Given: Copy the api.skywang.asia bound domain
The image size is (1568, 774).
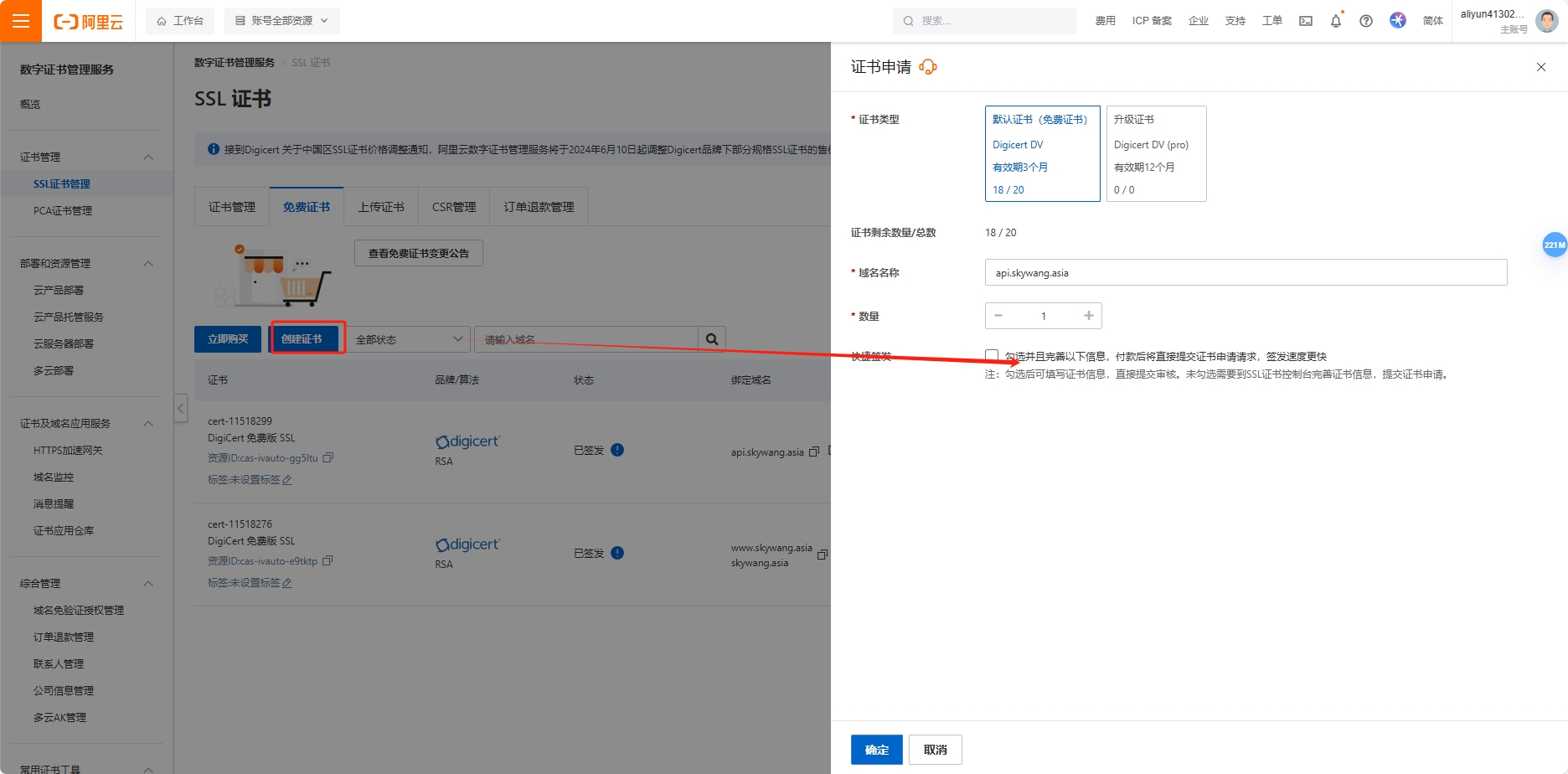Looking at the screenshot, I should click(x=814, y=451).
